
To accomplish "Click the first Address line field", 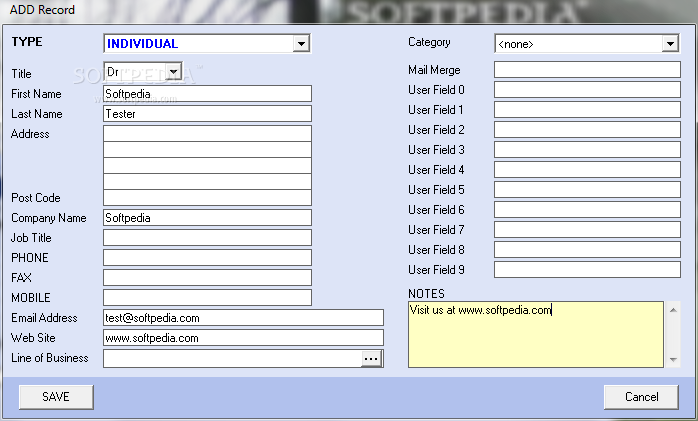I will (x=207, y=134).
